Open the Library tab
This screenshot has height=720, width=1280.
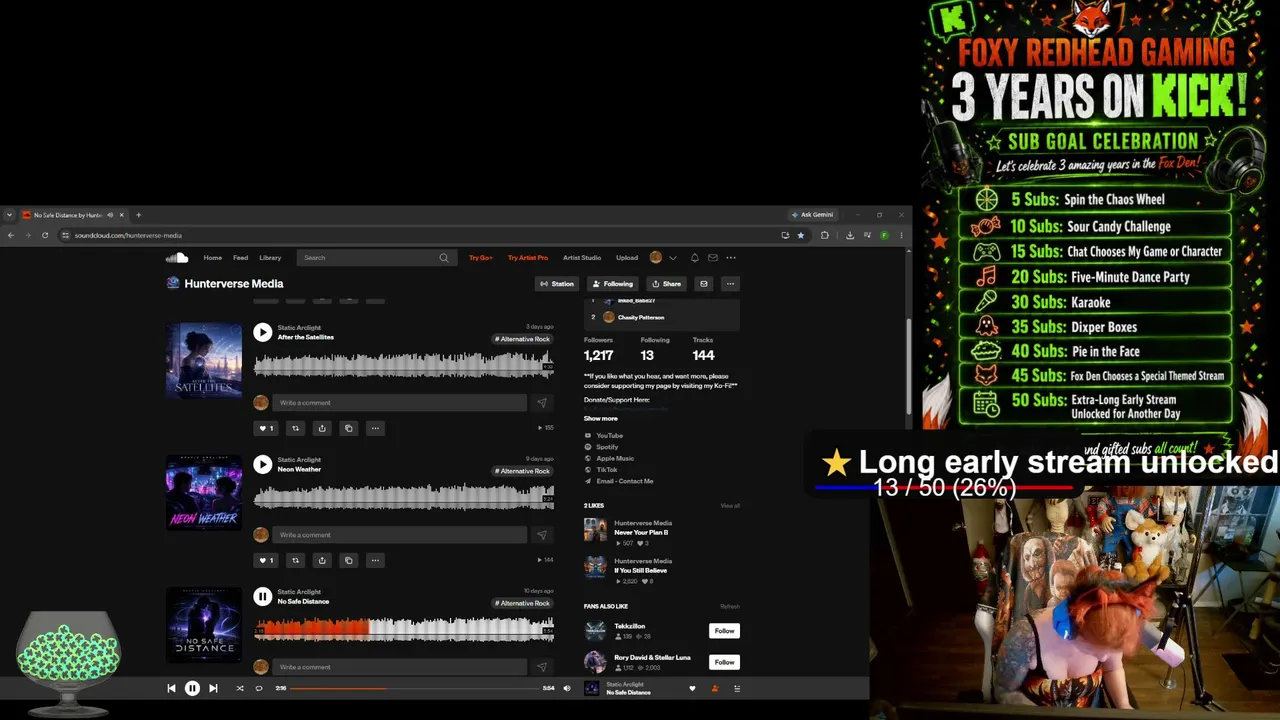[270, 258]
